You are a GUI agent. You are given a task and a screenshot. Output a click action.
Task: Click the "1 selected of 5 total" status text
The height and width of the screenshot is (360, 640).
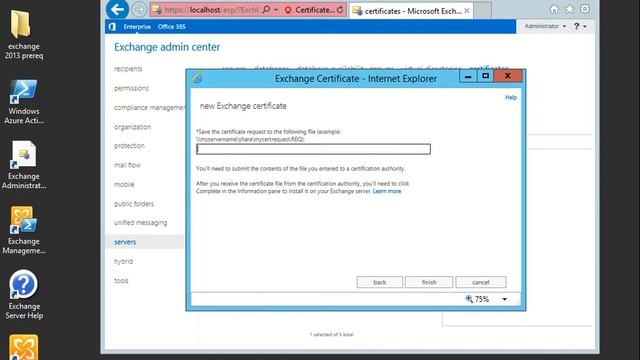pos(331,334)
